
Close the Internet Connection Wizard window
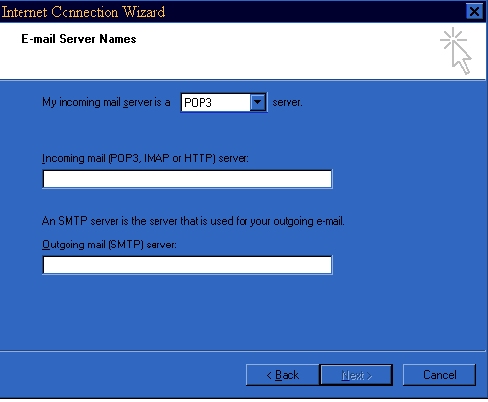474,12
